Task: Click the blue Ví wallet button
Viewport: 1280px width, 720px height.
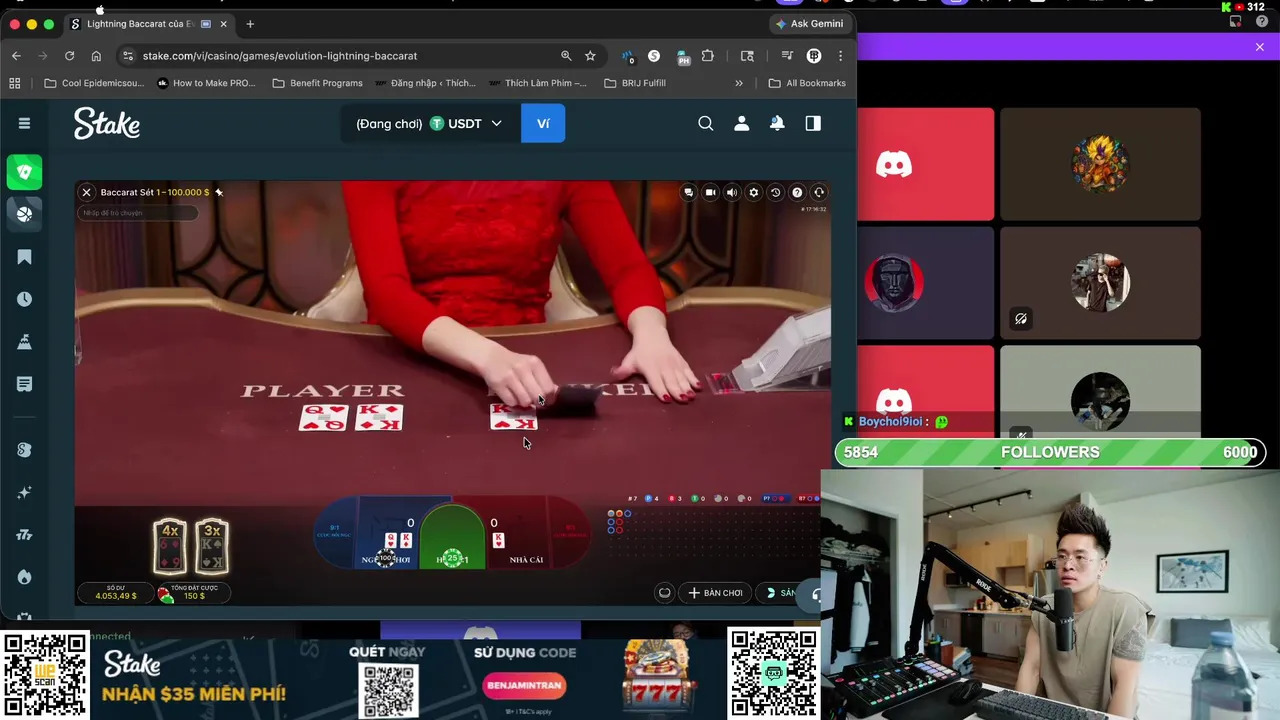Action: click(x=543, y=123)
